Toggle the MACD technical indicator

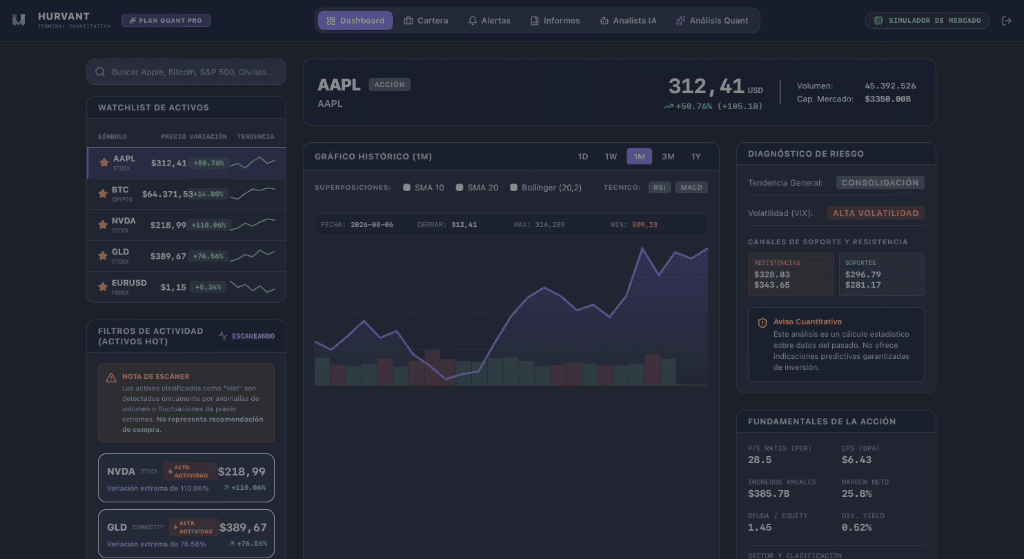691,187
